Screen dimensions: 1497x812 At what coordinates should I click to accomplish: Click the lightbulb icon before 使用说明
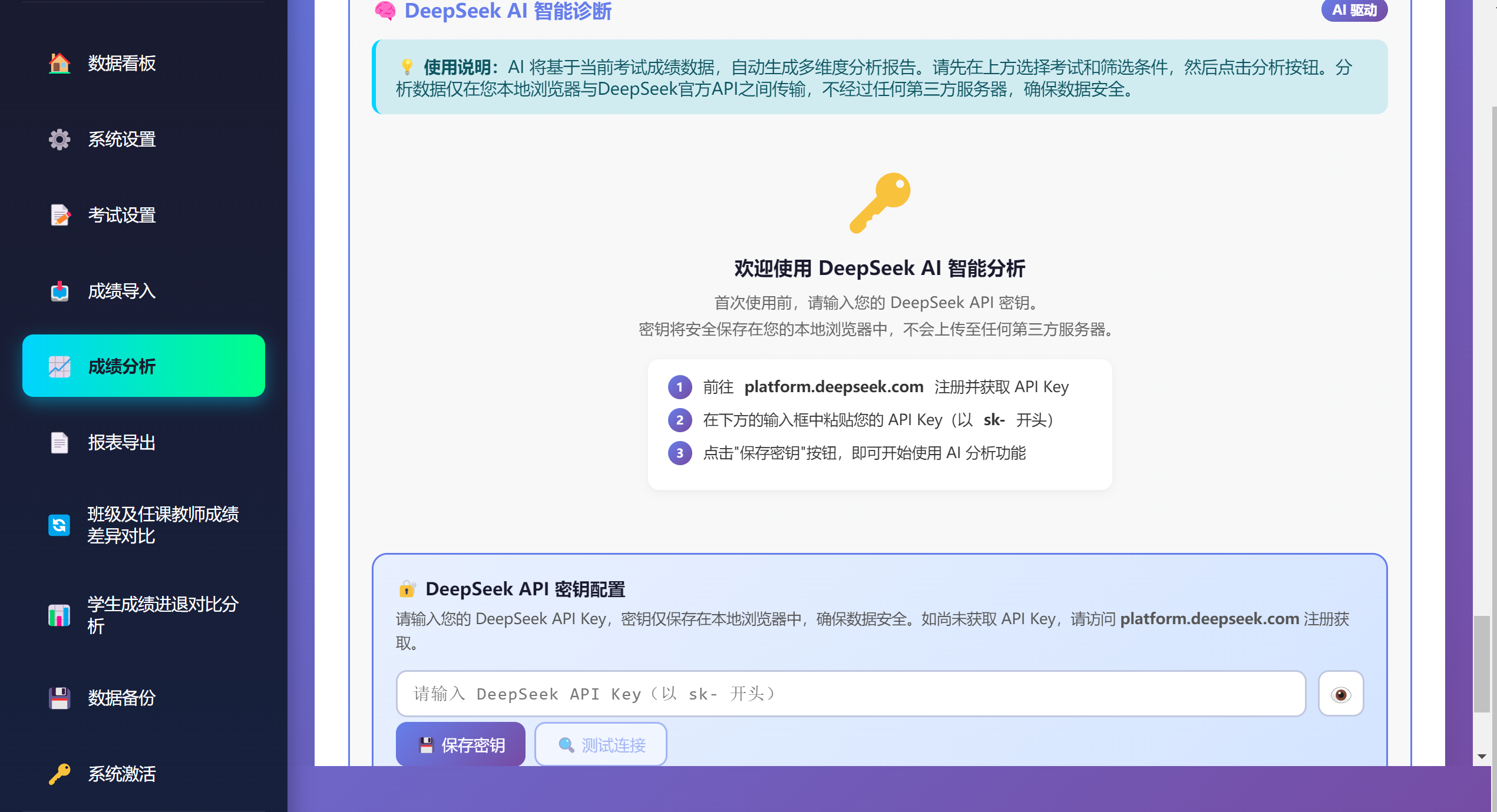[x=407, y=67]
